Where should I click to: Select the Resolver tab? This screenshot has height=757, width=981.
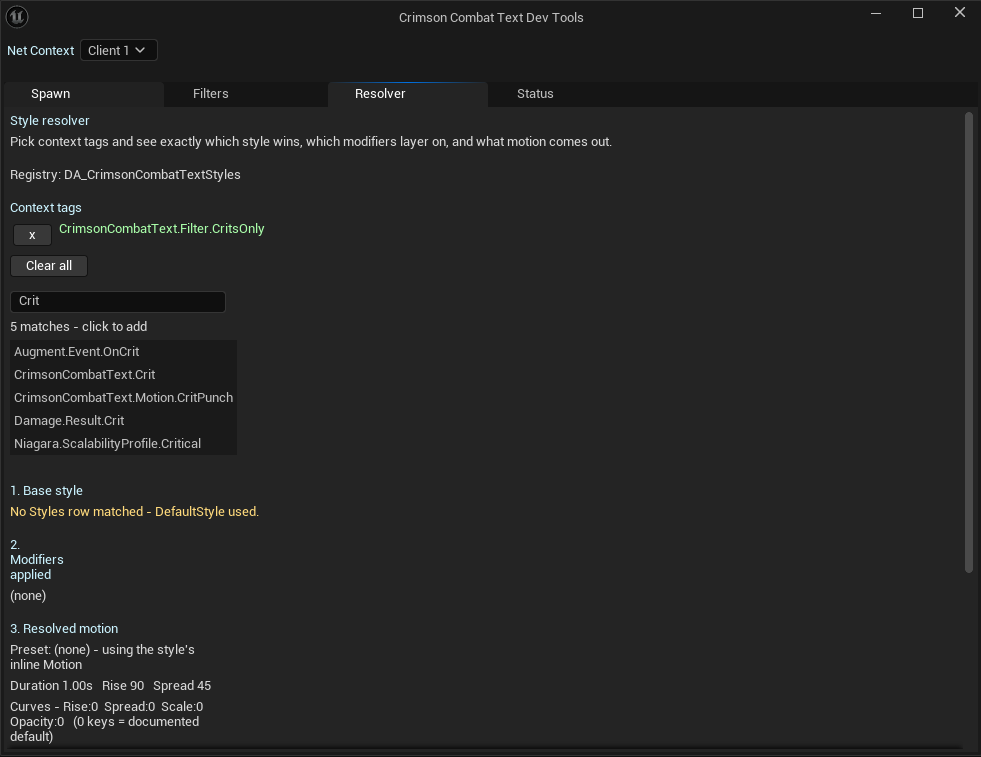[x=408, y=94]
